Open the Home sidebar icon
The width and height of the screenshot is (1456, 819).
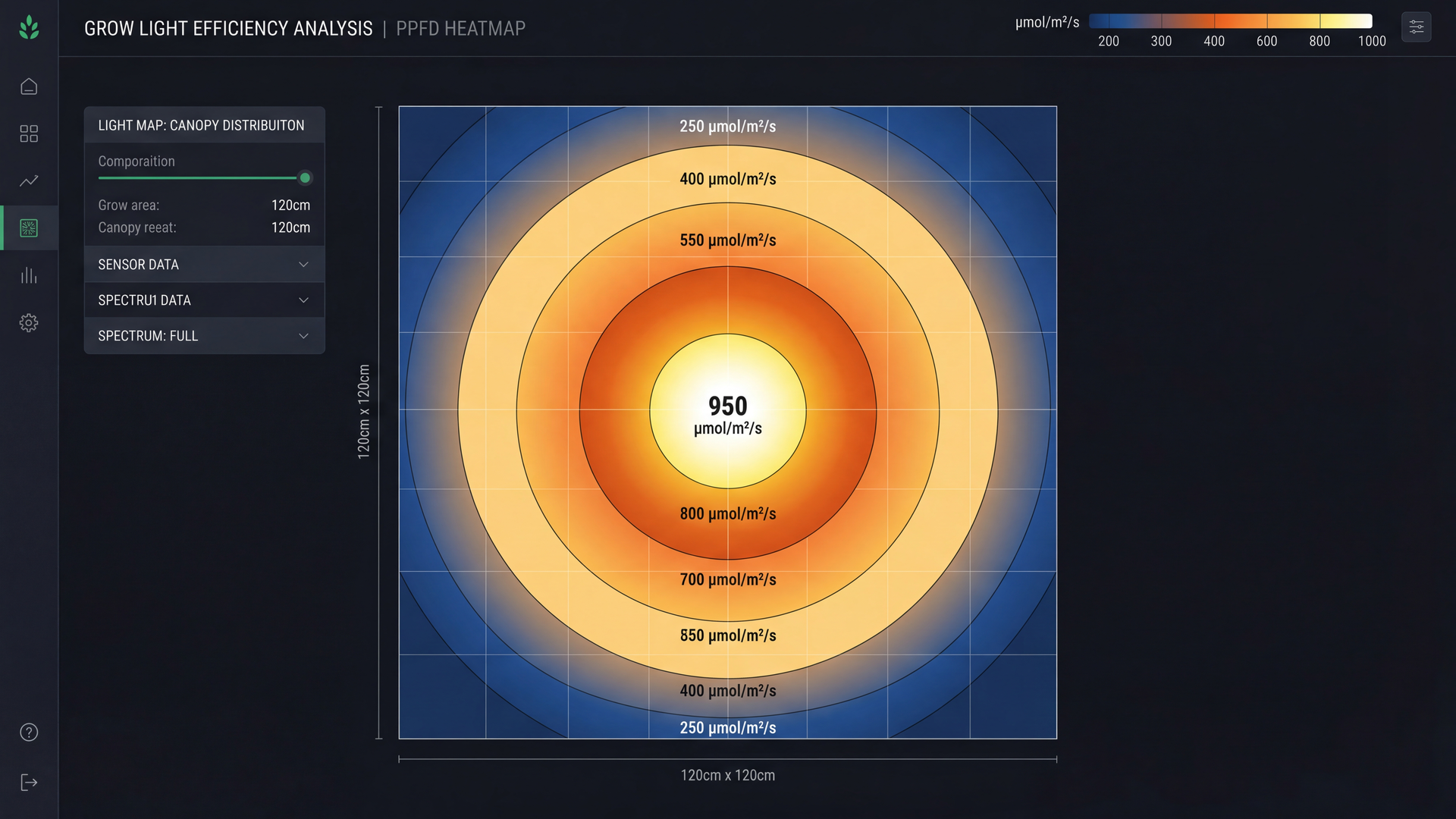[29, 86]
